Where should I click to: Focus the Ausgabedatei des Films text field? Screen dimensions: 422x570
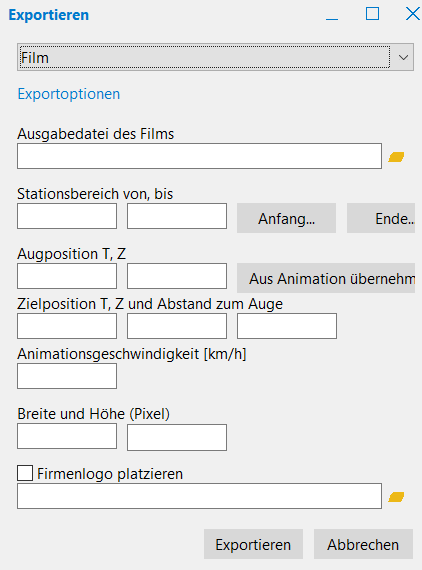(200, 156)
